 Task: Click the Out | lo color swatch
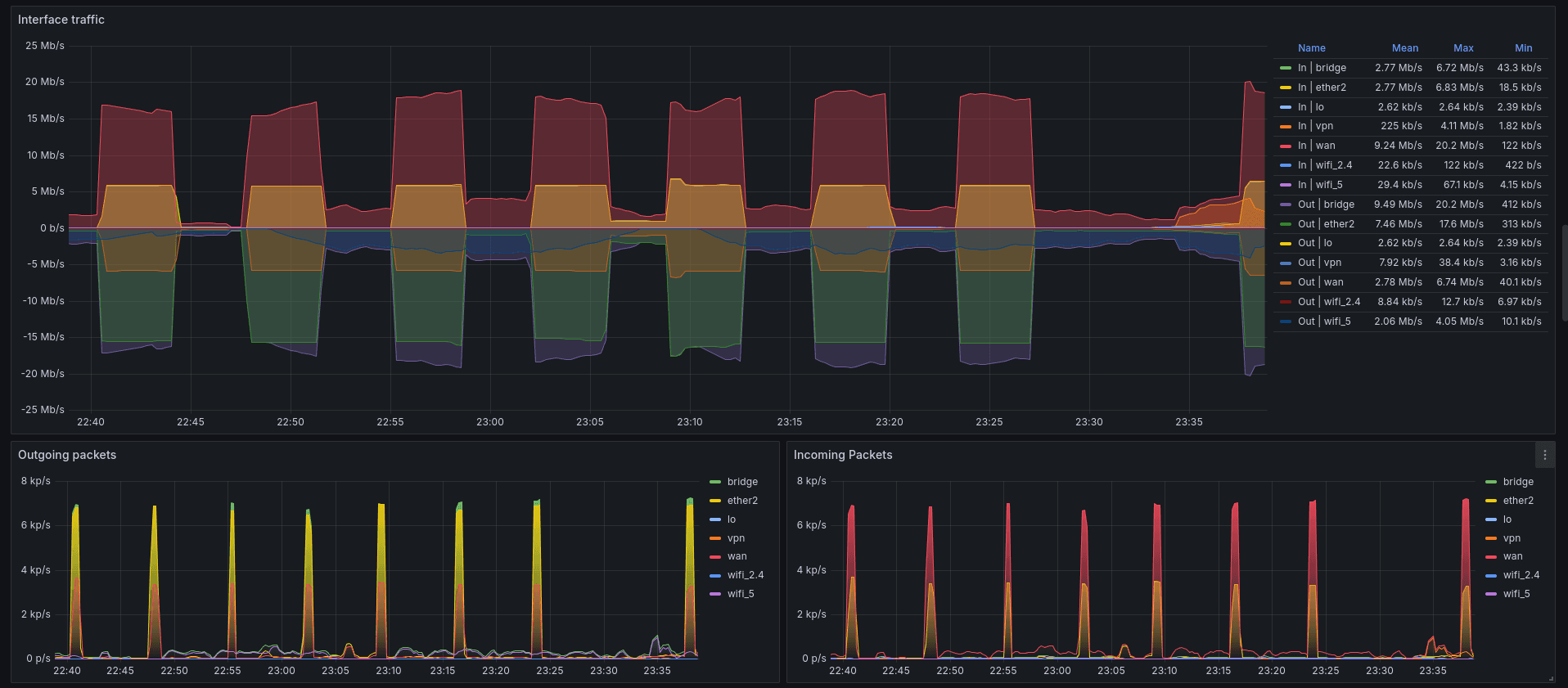point(1286,243)
